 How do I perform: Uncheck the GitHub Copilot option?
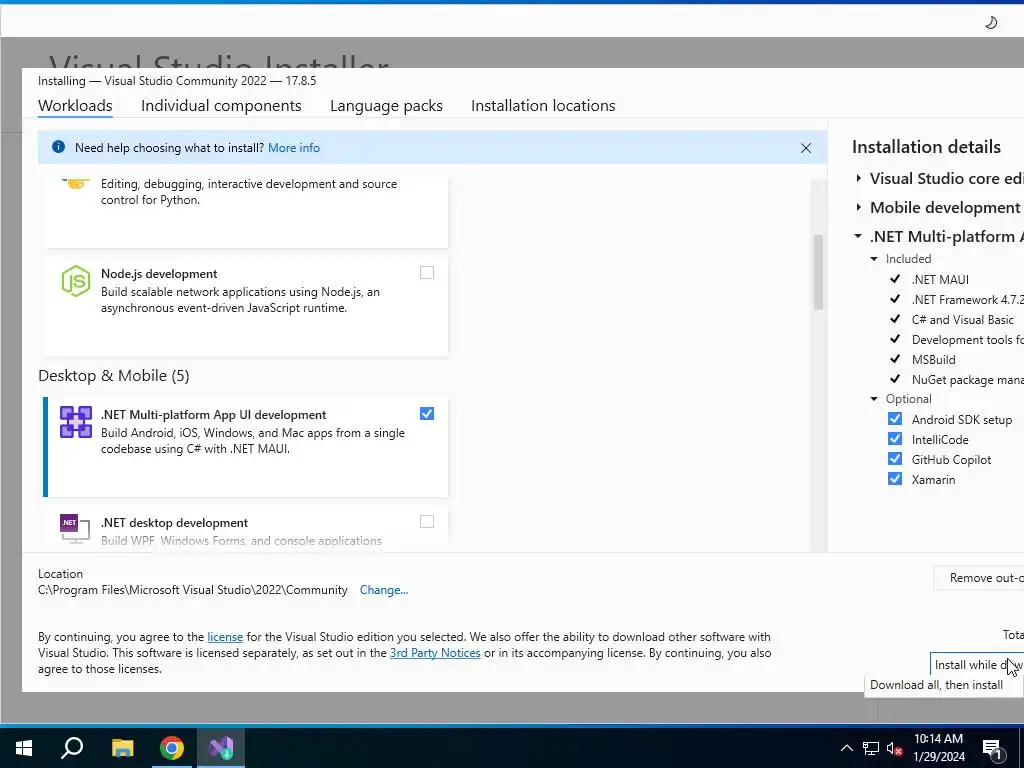click(895, 459)
